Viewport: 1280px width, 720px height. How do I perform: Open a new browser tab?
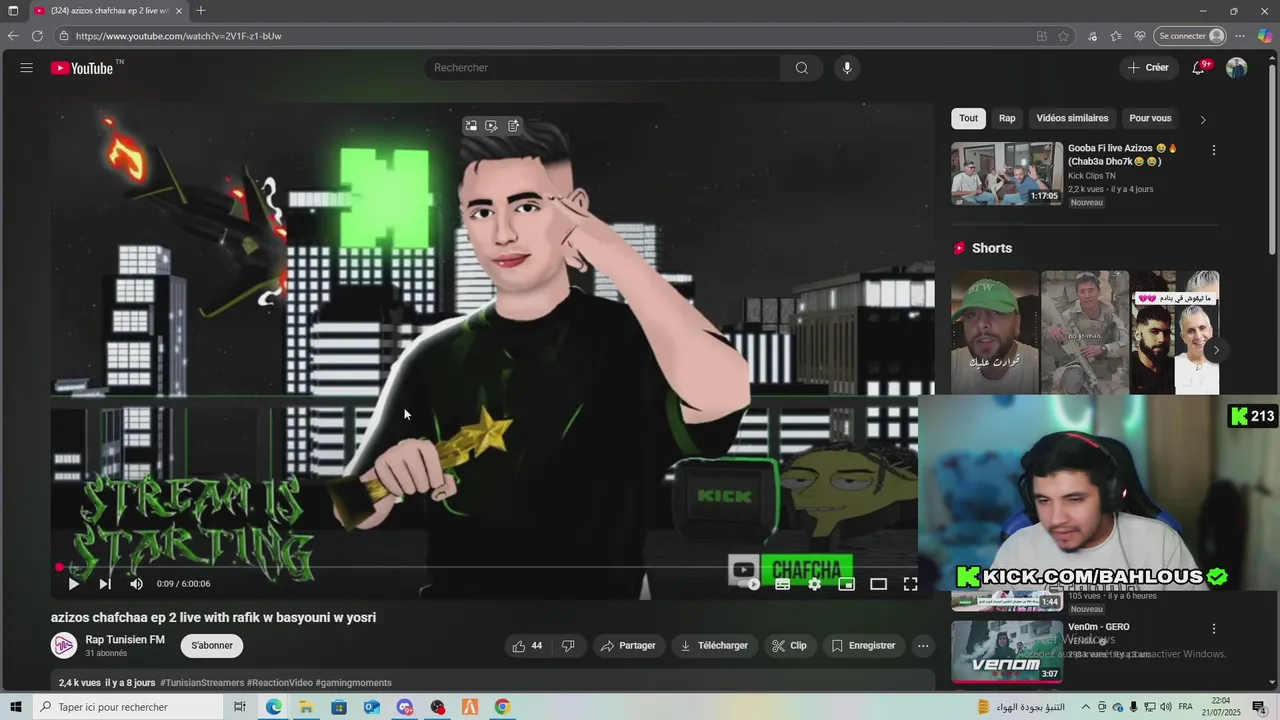pyautogui.click(x=201, y=11)
